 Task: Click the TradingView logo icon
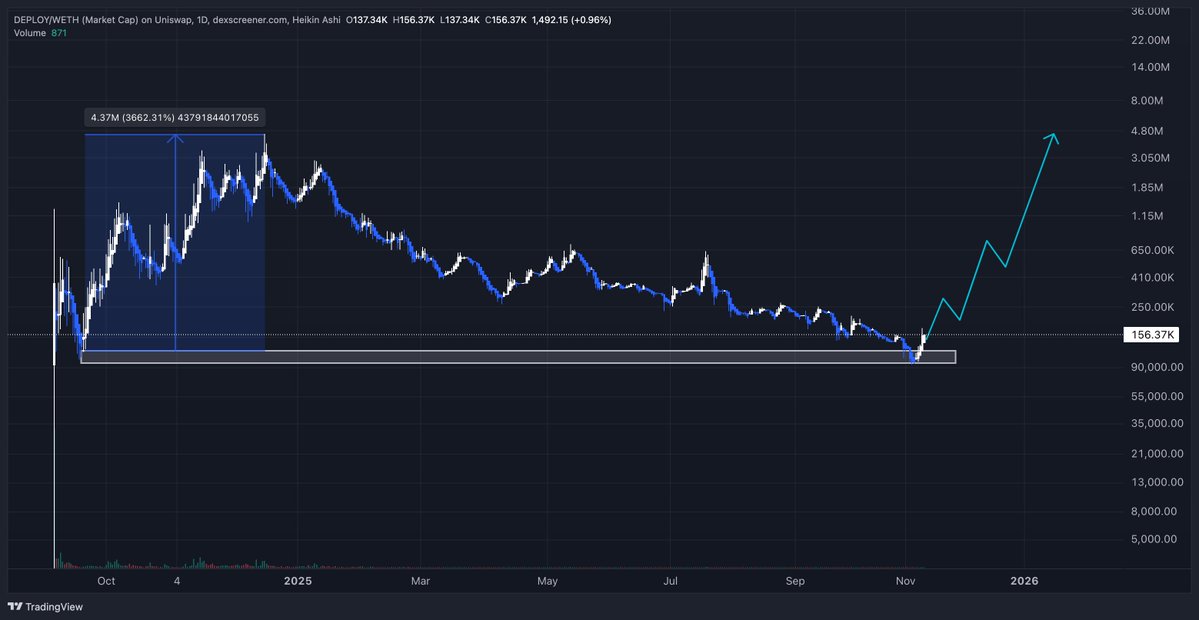pos(15,607)
